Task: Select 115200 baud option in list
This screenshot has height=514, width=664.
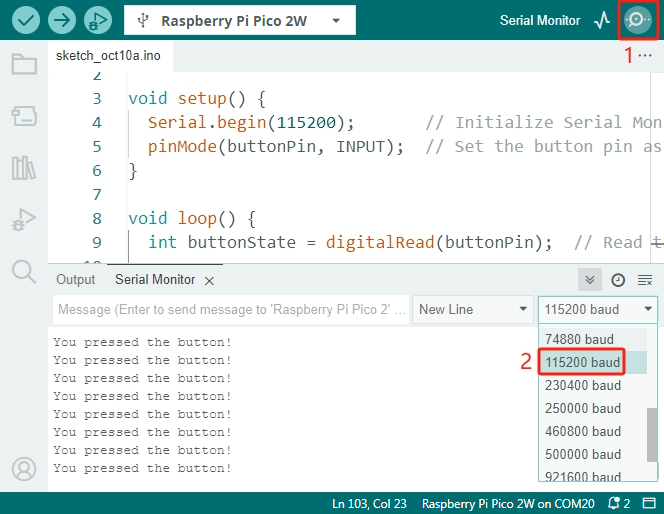Action: pos(592,362)
